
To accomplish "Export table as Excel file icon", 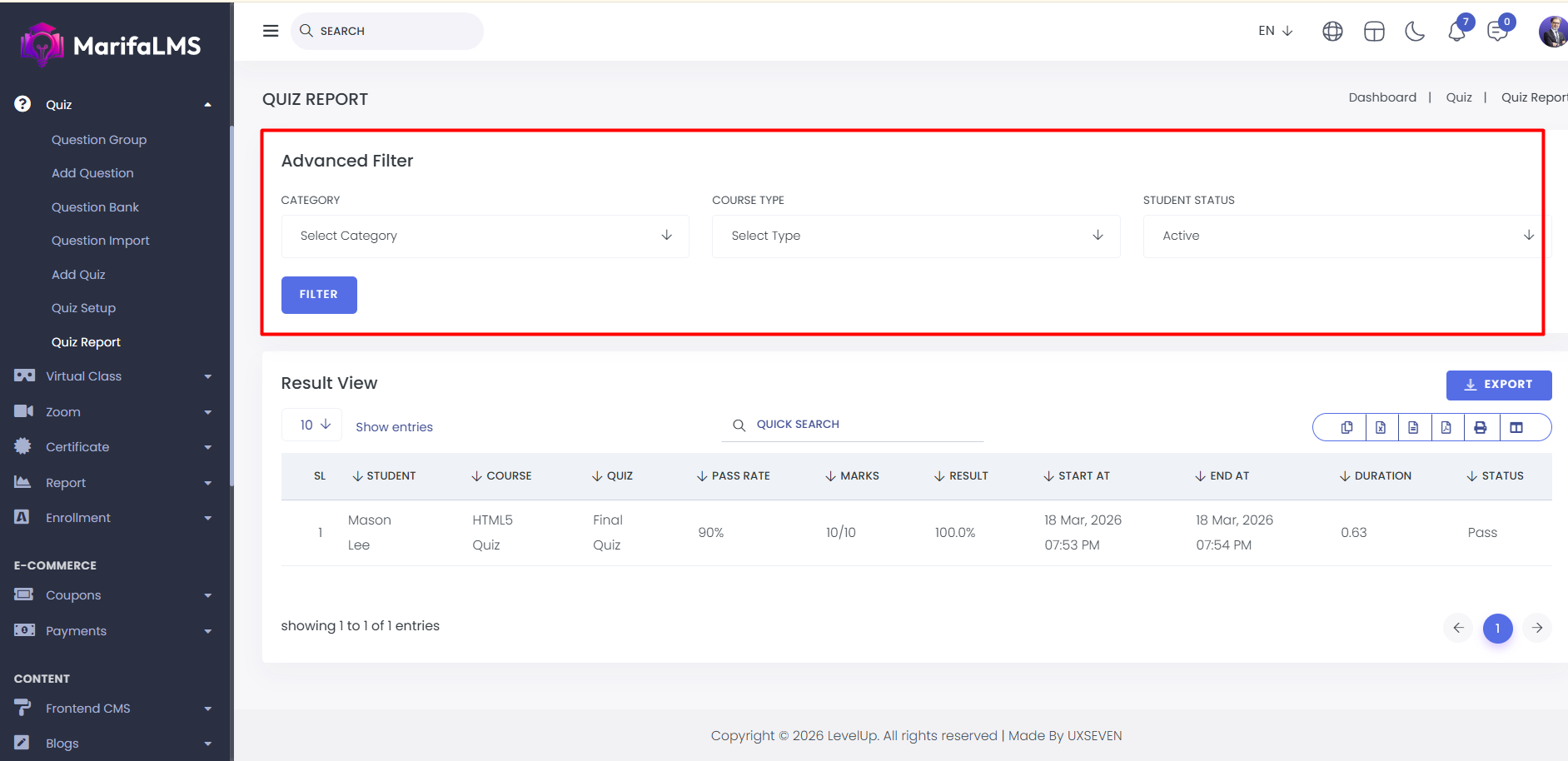I will click(1381, 427).
